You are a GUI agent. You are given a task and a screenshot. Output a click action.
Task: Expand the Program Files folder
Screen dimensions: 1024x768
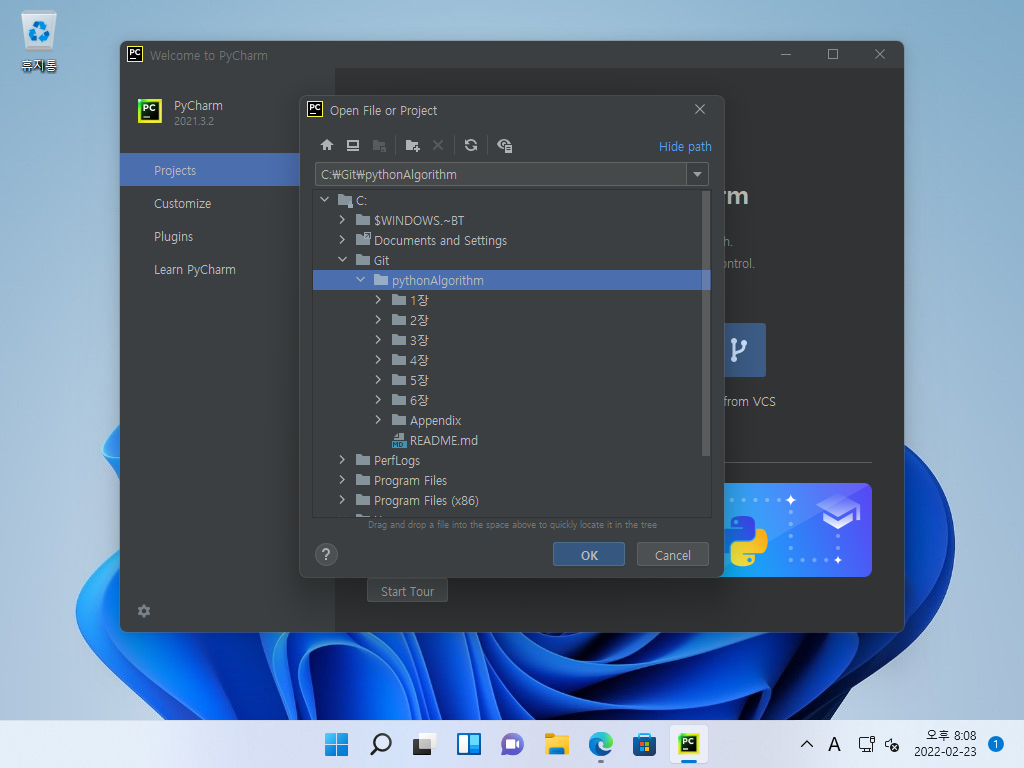pos(342,480)
